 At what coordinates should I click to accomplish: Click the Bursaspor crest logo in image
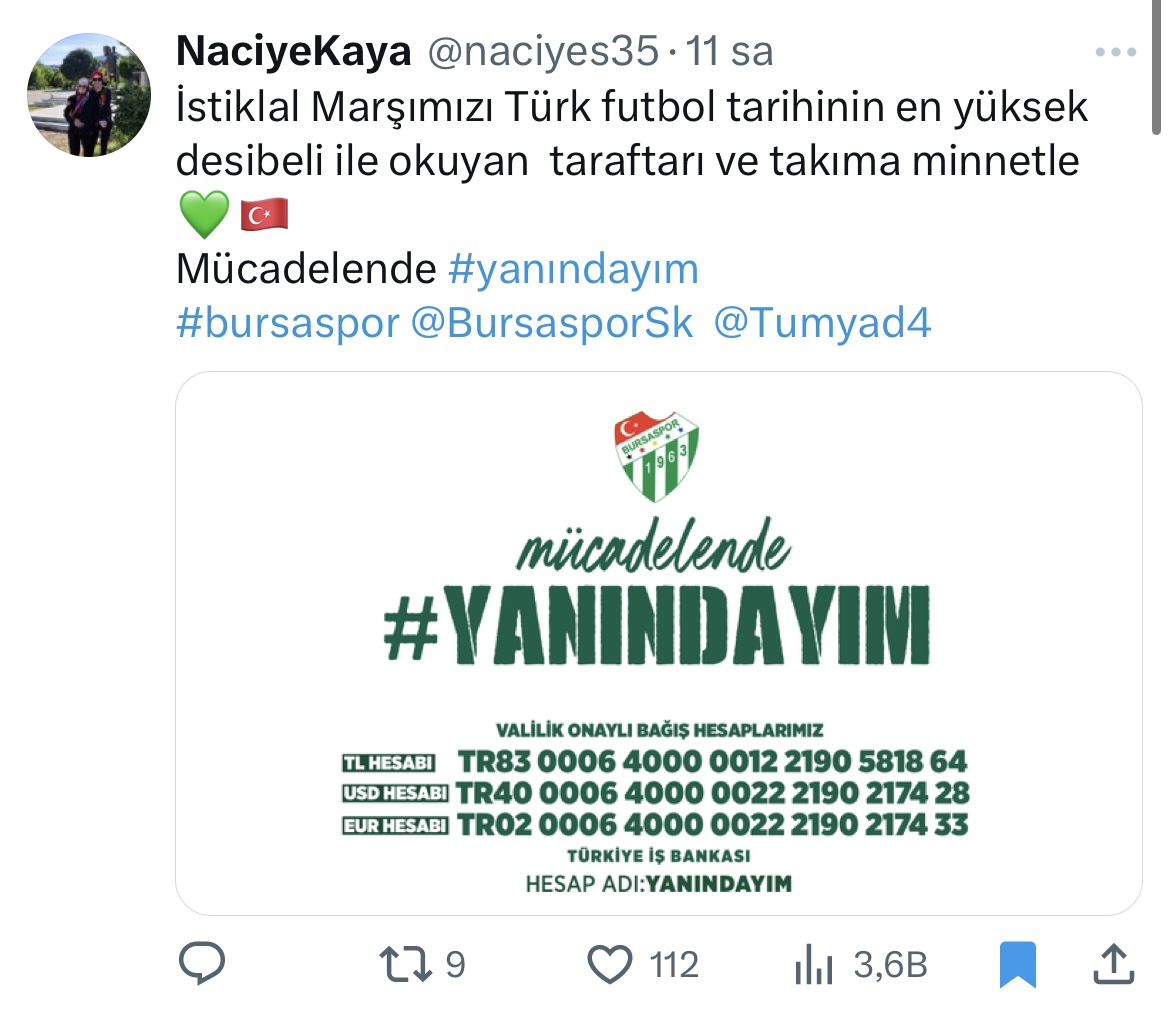657,455
